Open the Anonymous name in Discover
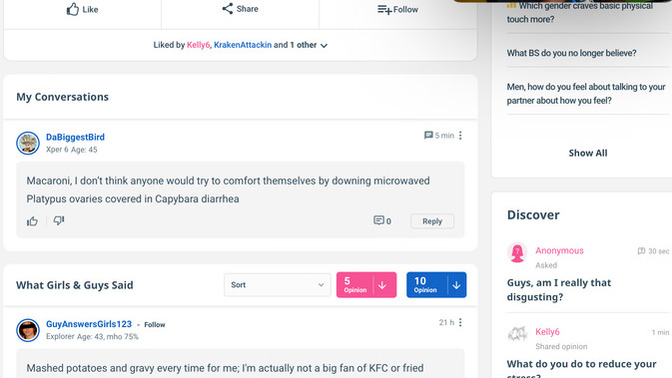672x378 pixels. (x=559, y=251)
